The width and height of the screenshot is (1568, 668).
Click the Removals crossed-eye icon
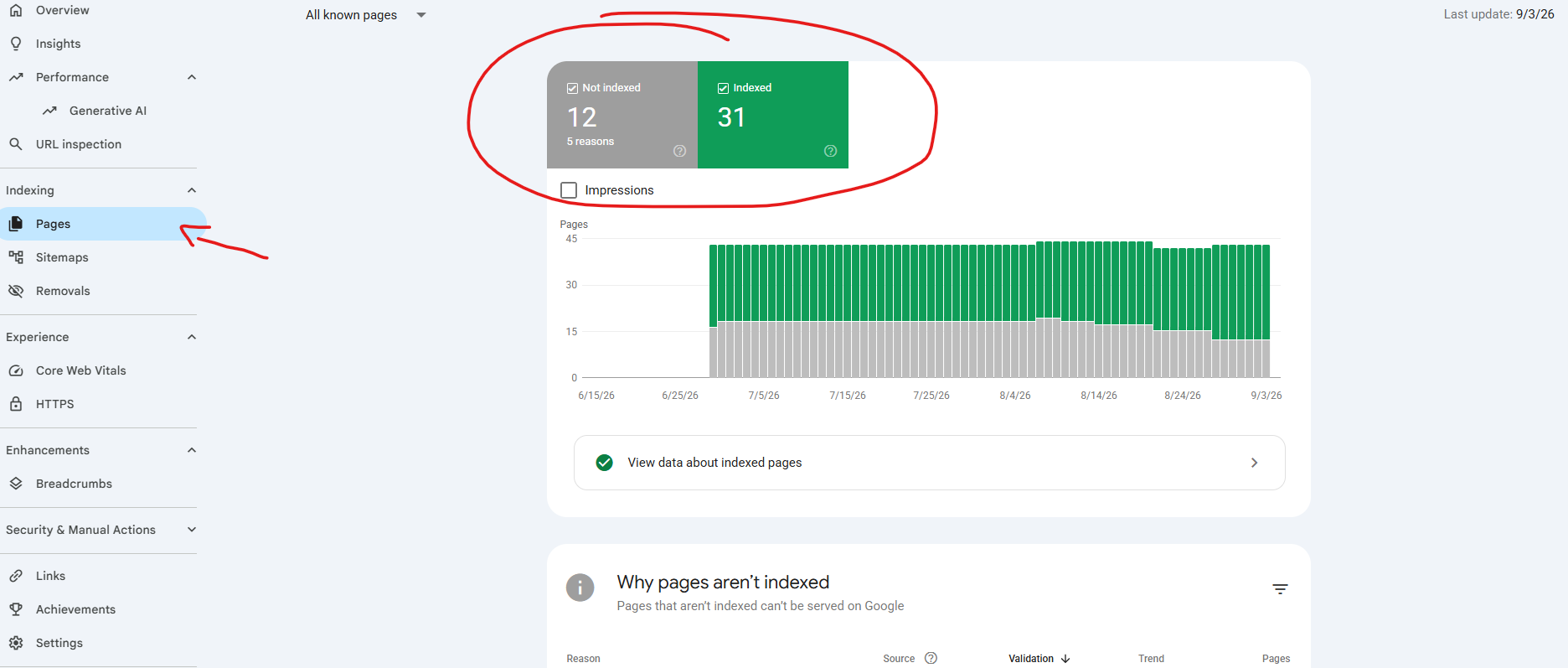[16, 291]
